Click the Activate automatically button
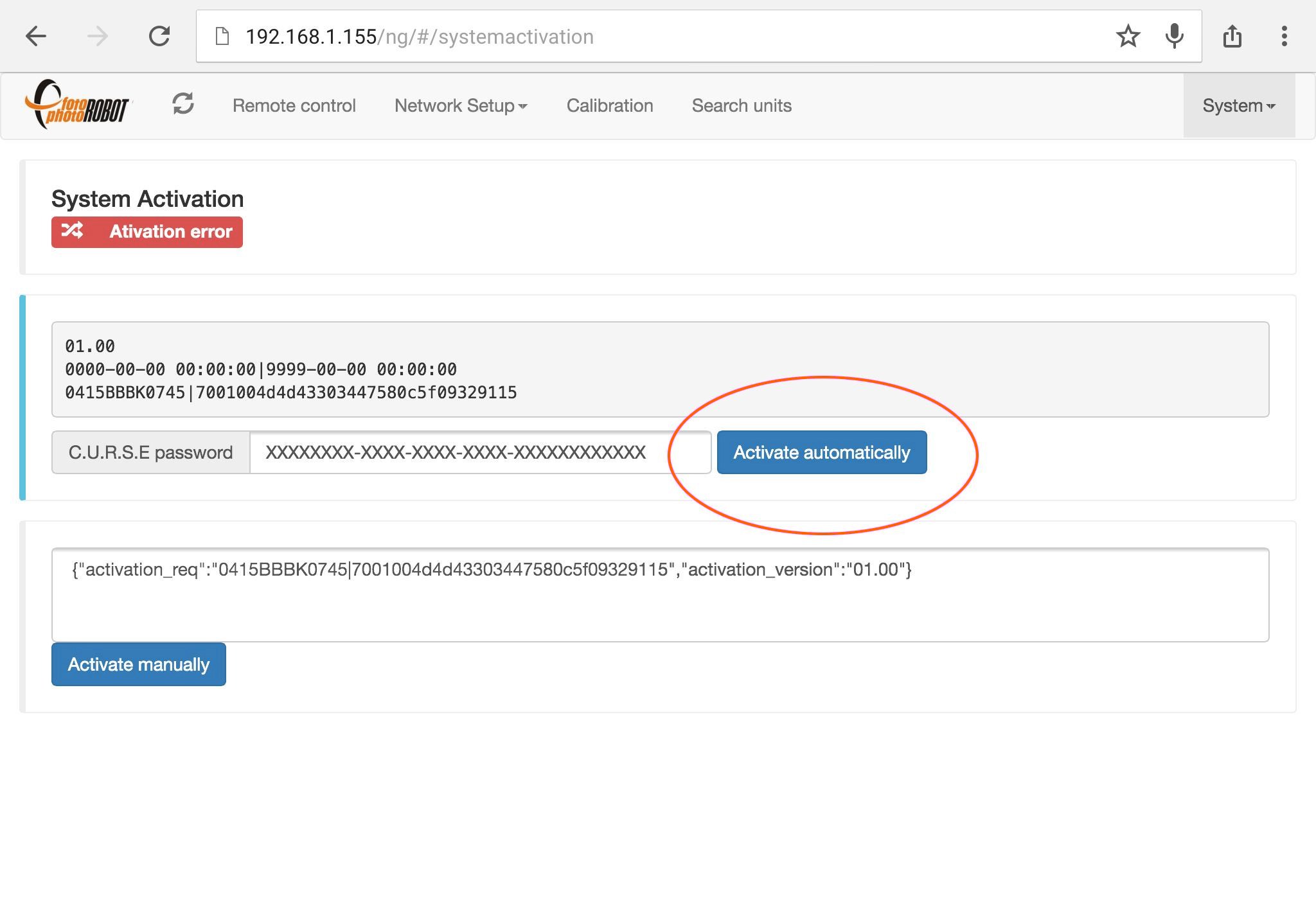The image size is (1316, 911). [822, 452]
